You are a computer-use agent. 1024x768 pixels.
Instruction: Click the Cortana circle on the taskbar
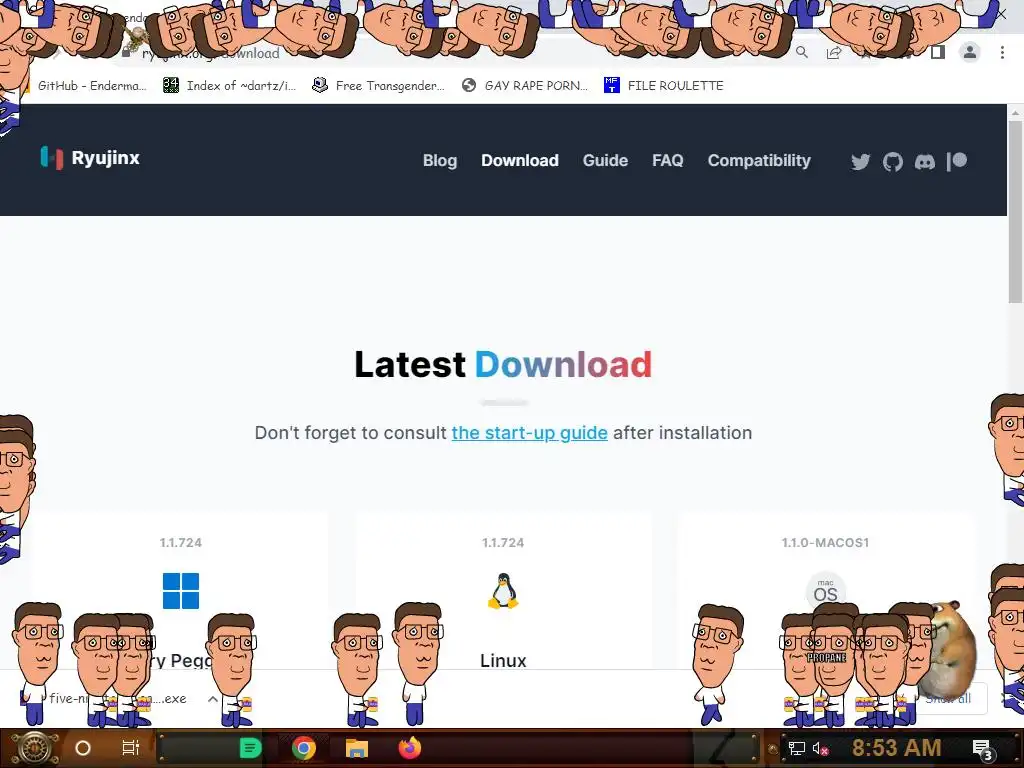click(x=83, y=748)
